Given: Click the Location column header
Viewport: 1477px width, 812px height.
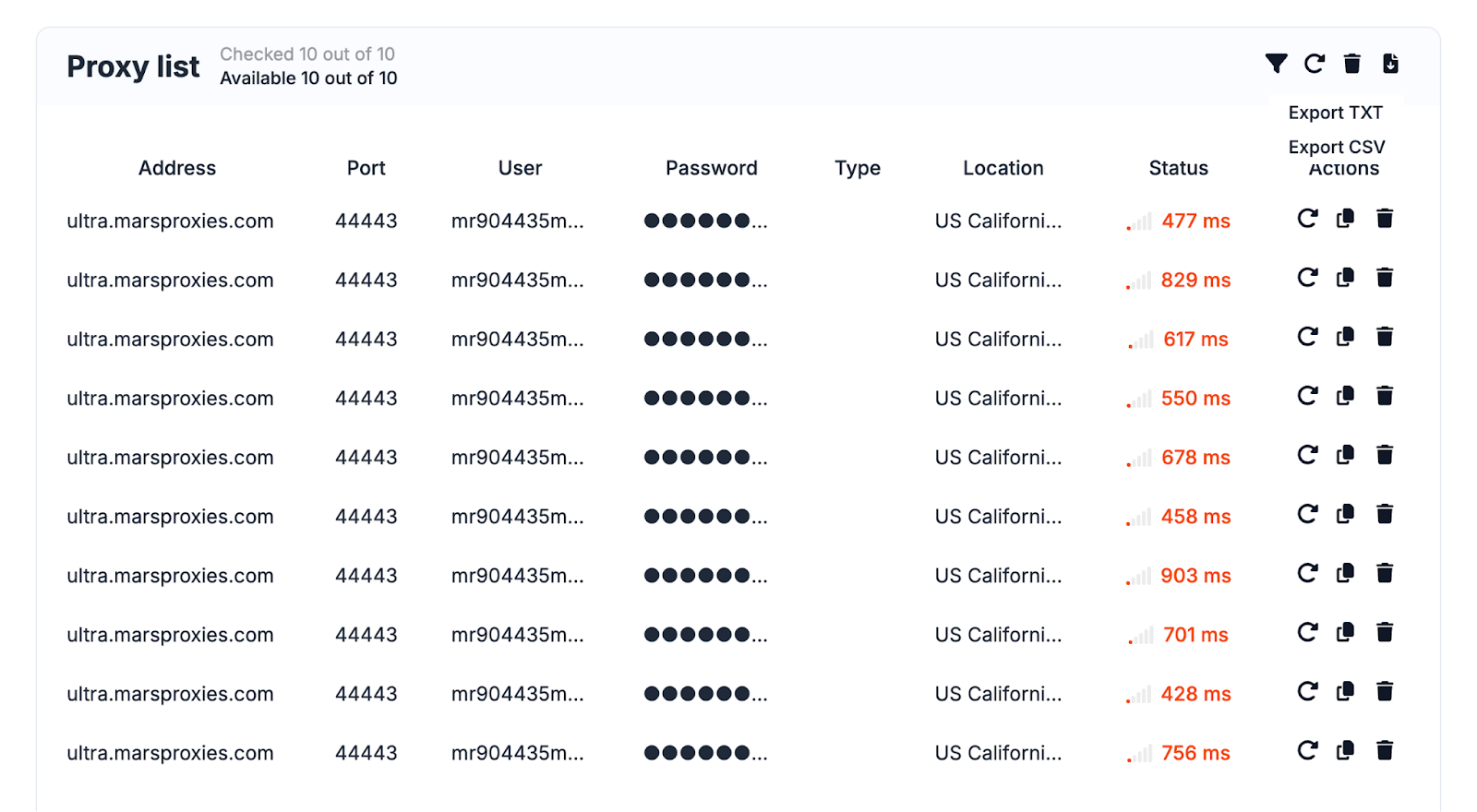Looking at the screenshot, I should tap(1003, 168).
